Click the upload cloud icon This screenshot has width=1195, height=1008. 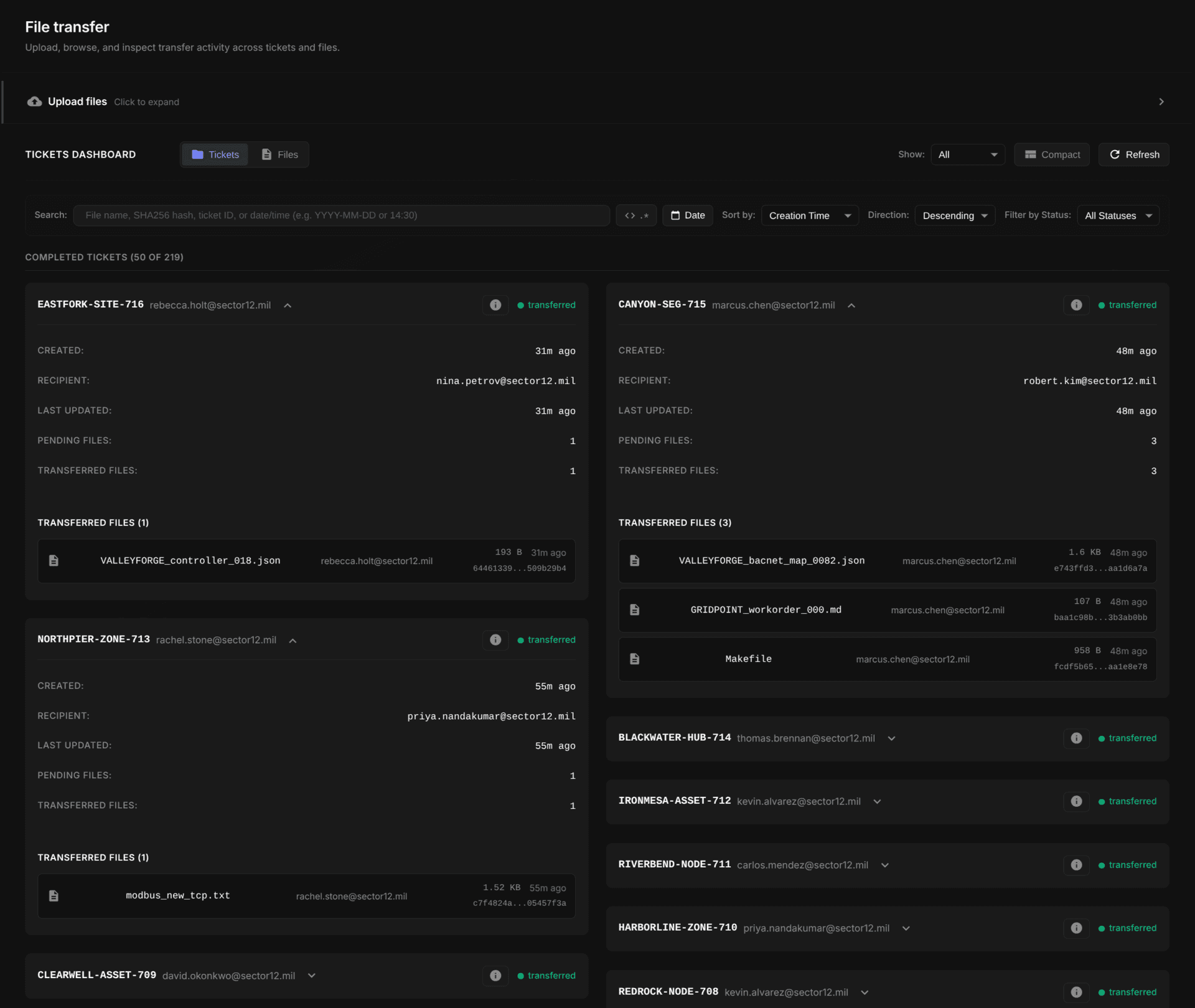pyautogui.click(x=35, y=101)
